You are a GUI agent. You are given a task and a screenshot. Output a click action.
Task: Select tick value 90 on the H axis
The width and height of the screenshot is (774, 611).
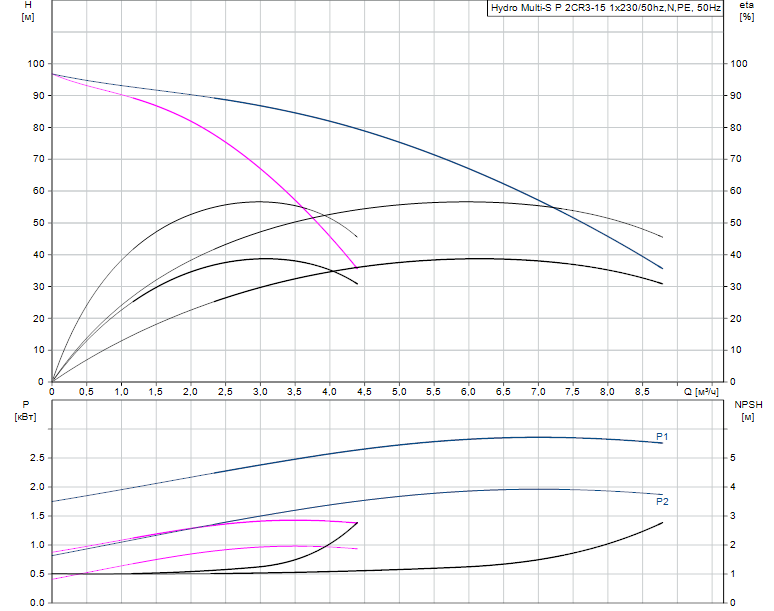39,96
